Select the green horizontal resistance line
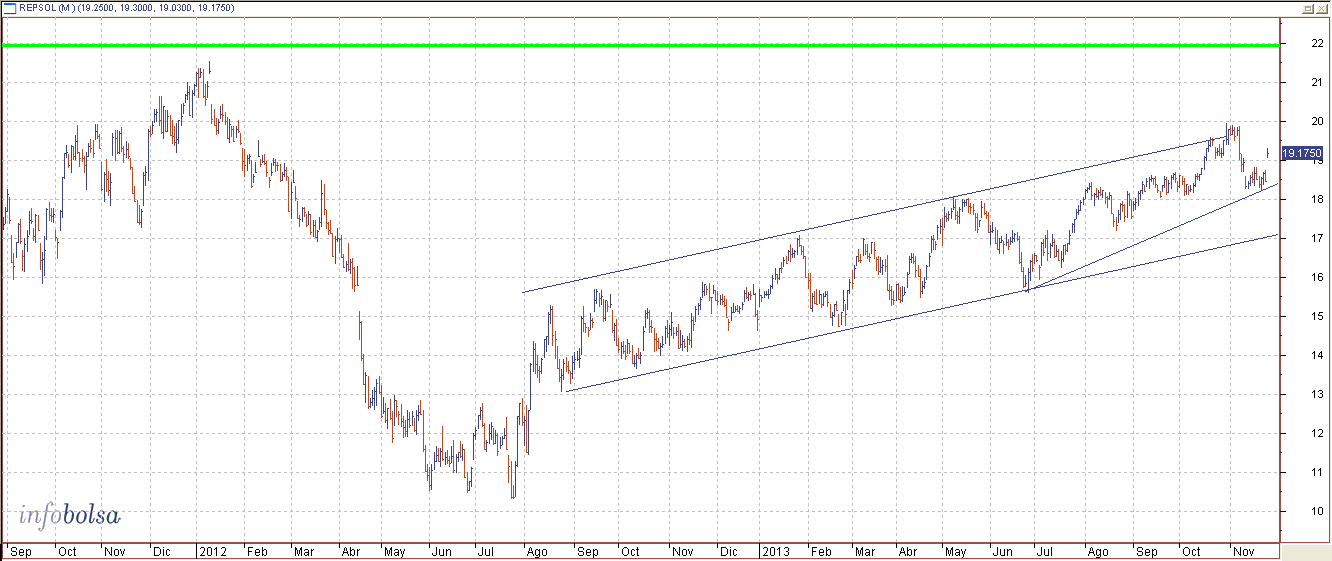The image size is (1332, 561). click(x=640, y=45)
